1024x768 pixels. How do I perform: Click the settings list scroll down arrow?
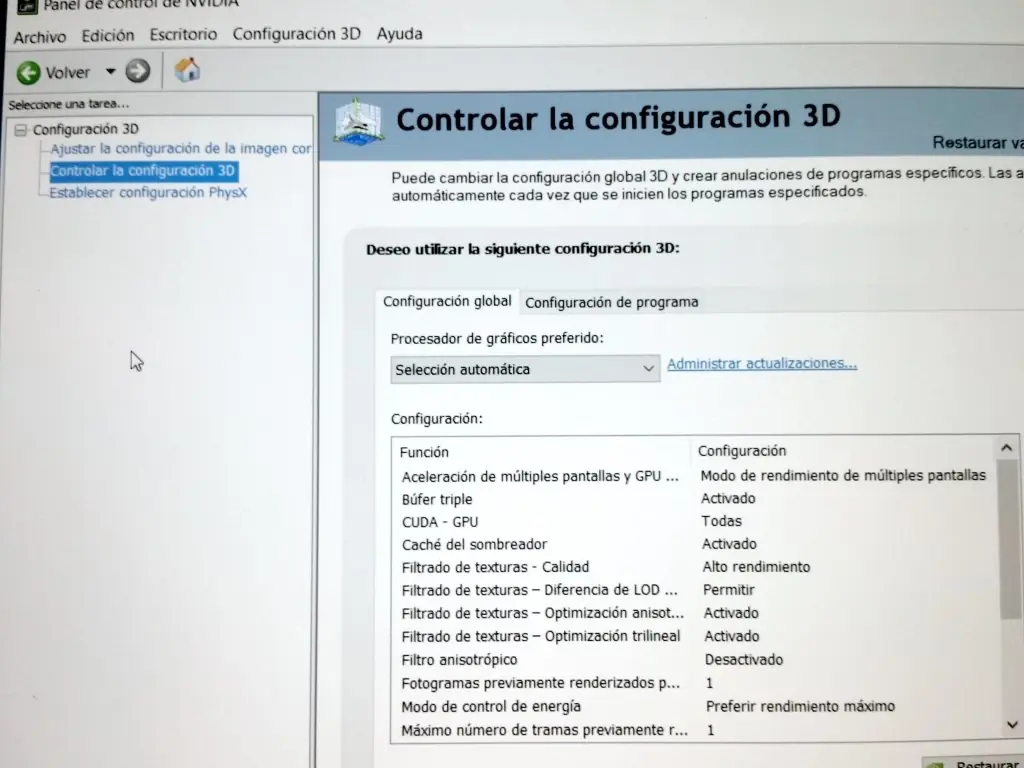[1012, 725]
